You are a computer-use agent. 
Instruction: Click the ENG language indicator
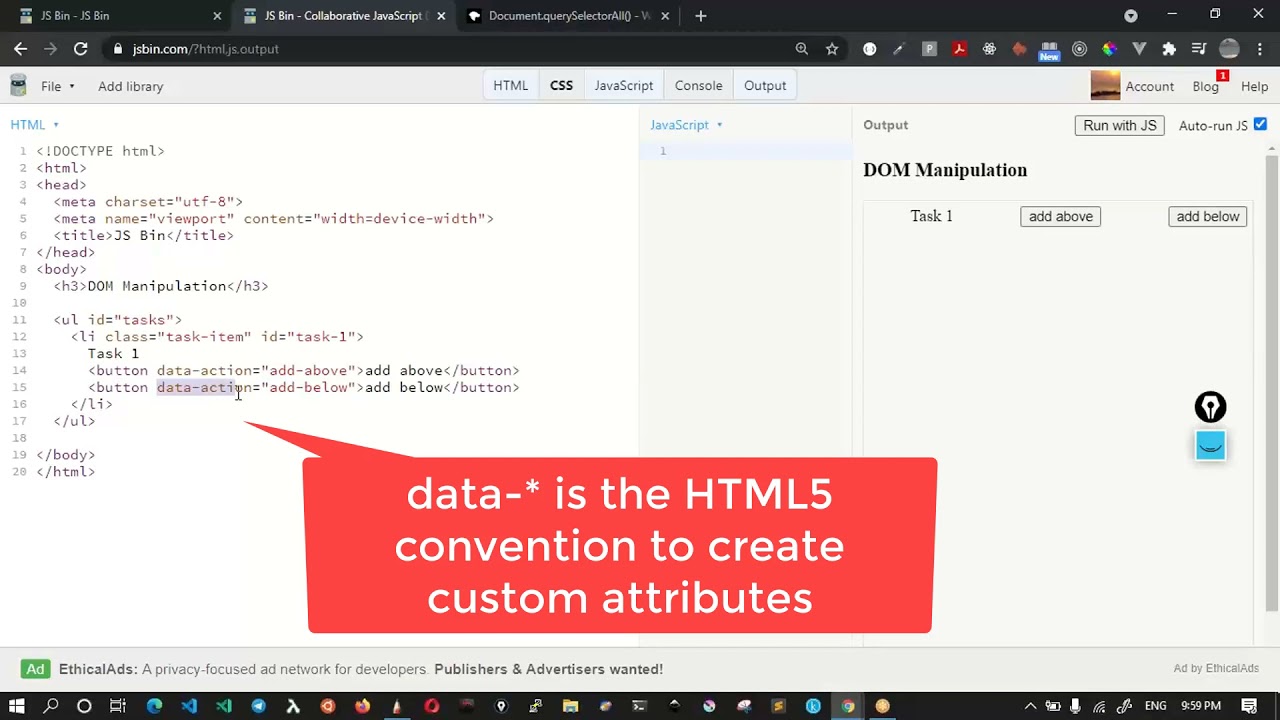(x=1155, y=706)
